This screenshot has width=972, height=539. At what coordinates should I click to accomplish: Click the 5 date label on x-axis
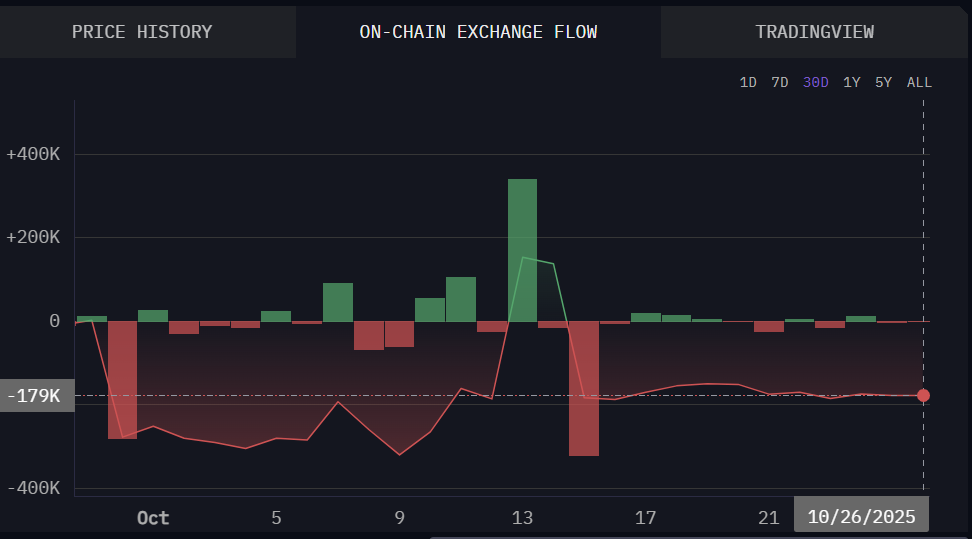(x=276, y=518)
